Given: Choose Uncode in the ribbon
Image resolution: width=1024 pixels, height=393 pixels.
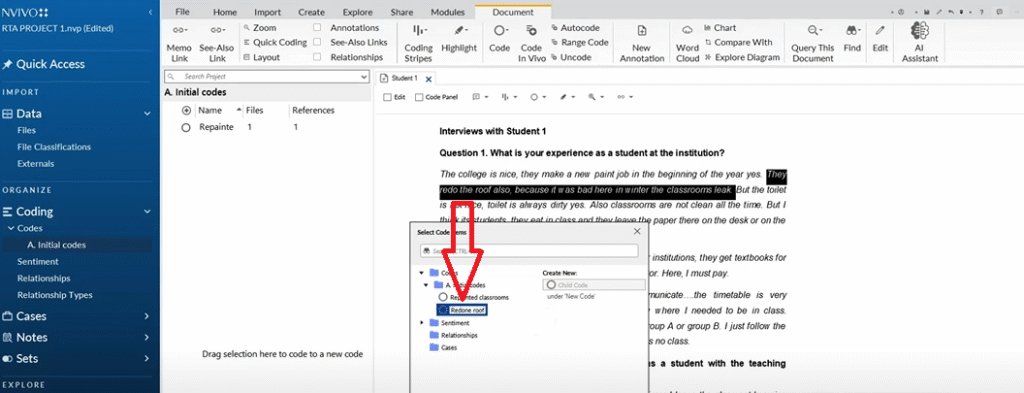Looking at the screenshot, I should click(571, 57).
